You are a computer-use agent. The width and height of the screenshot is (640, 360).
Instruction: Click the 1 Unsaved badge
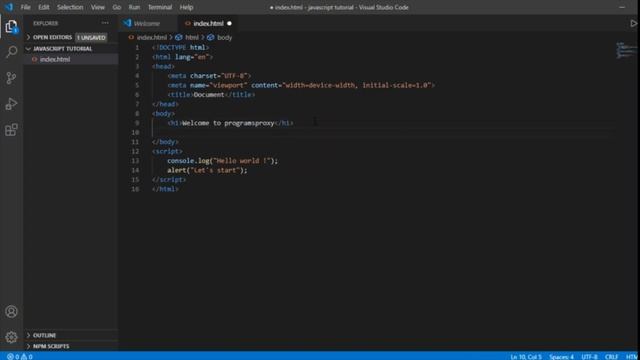pos(91,38)
